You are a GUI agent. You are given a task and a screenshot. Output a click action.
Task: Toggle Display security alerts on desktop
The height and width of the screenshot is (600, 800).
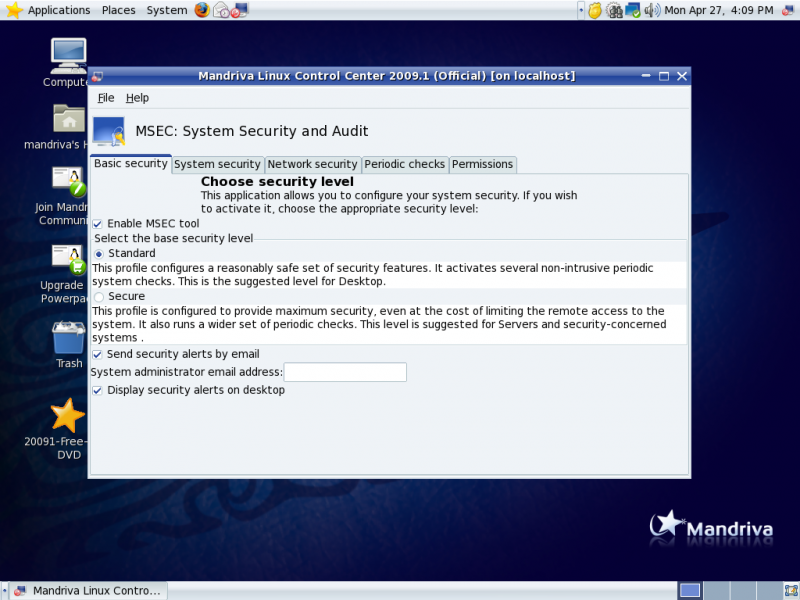coord(97,390)
